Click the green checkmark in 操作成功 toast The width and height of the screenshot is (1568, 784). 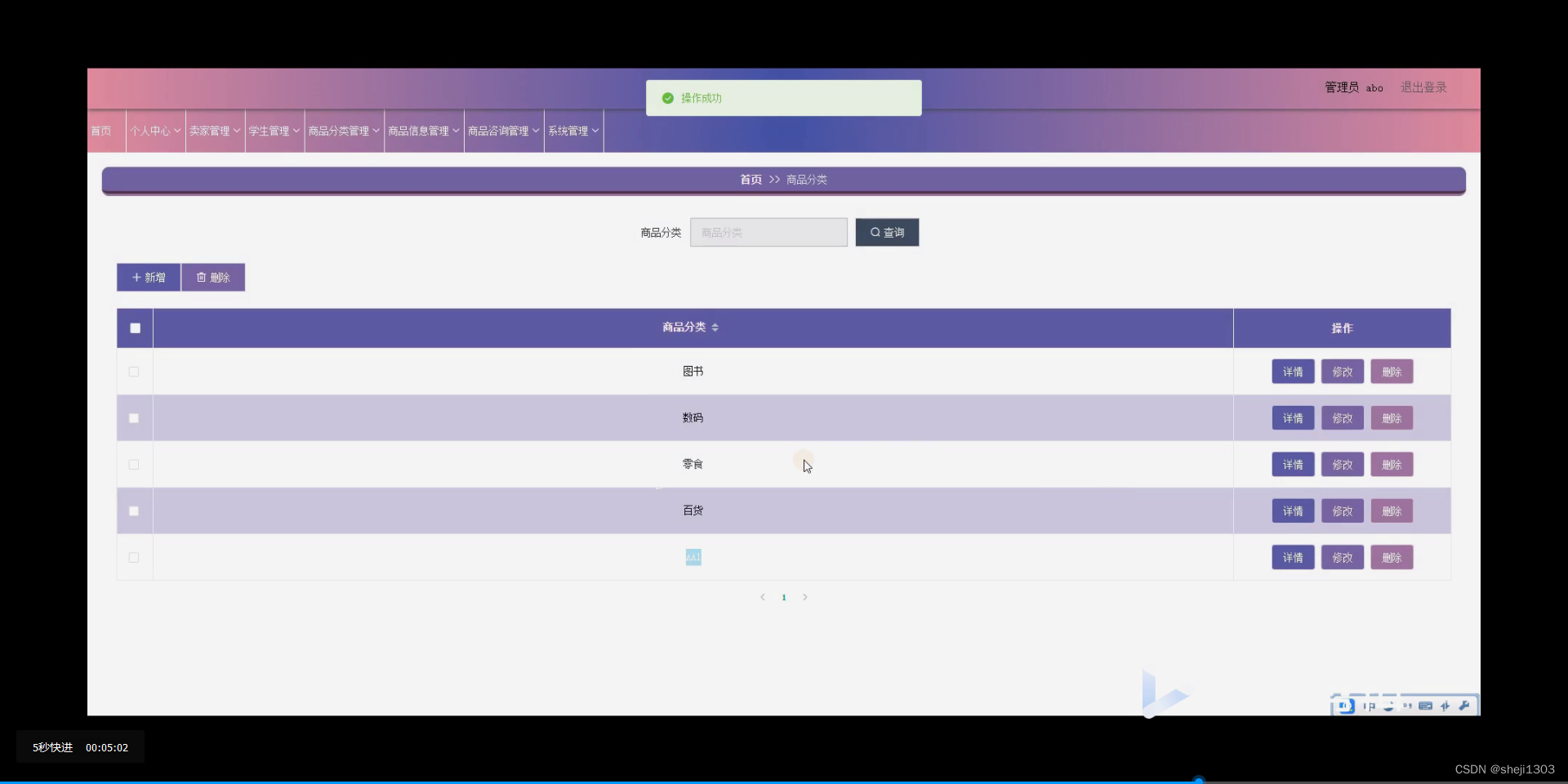point(668,98)
